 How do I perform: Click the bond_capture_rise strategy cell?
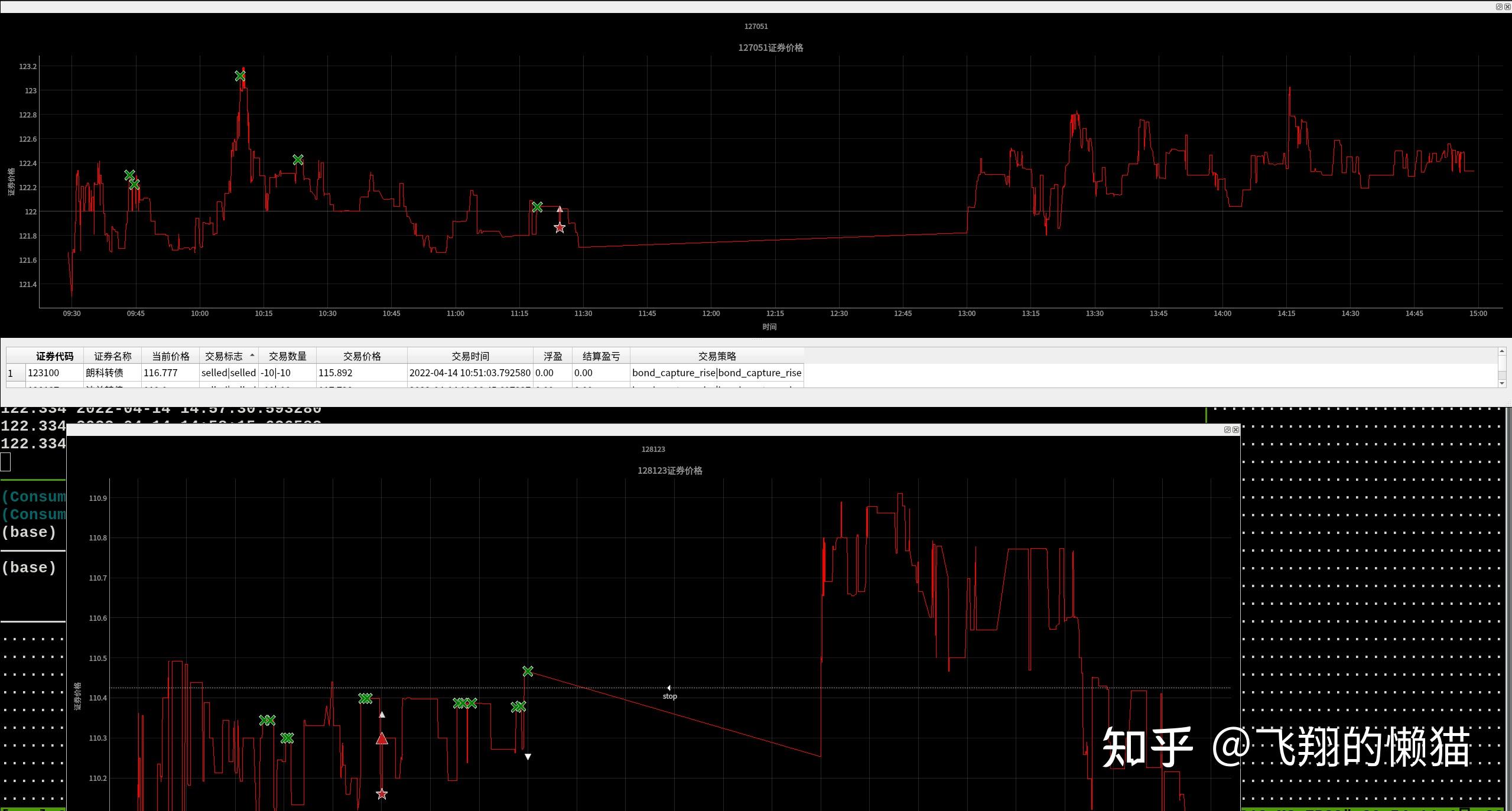pos(716,373)
